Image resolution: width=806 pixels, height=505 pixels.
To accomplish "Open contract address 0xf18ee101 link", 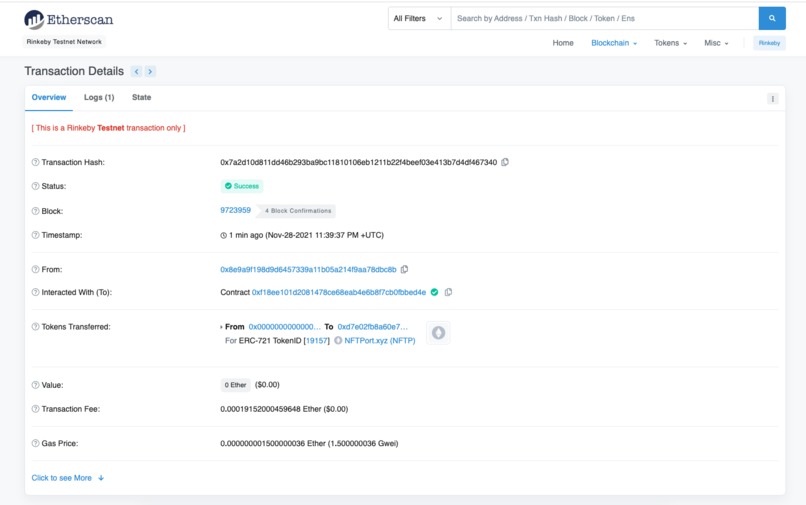I will pyautogui.click(x=339, y=292).
